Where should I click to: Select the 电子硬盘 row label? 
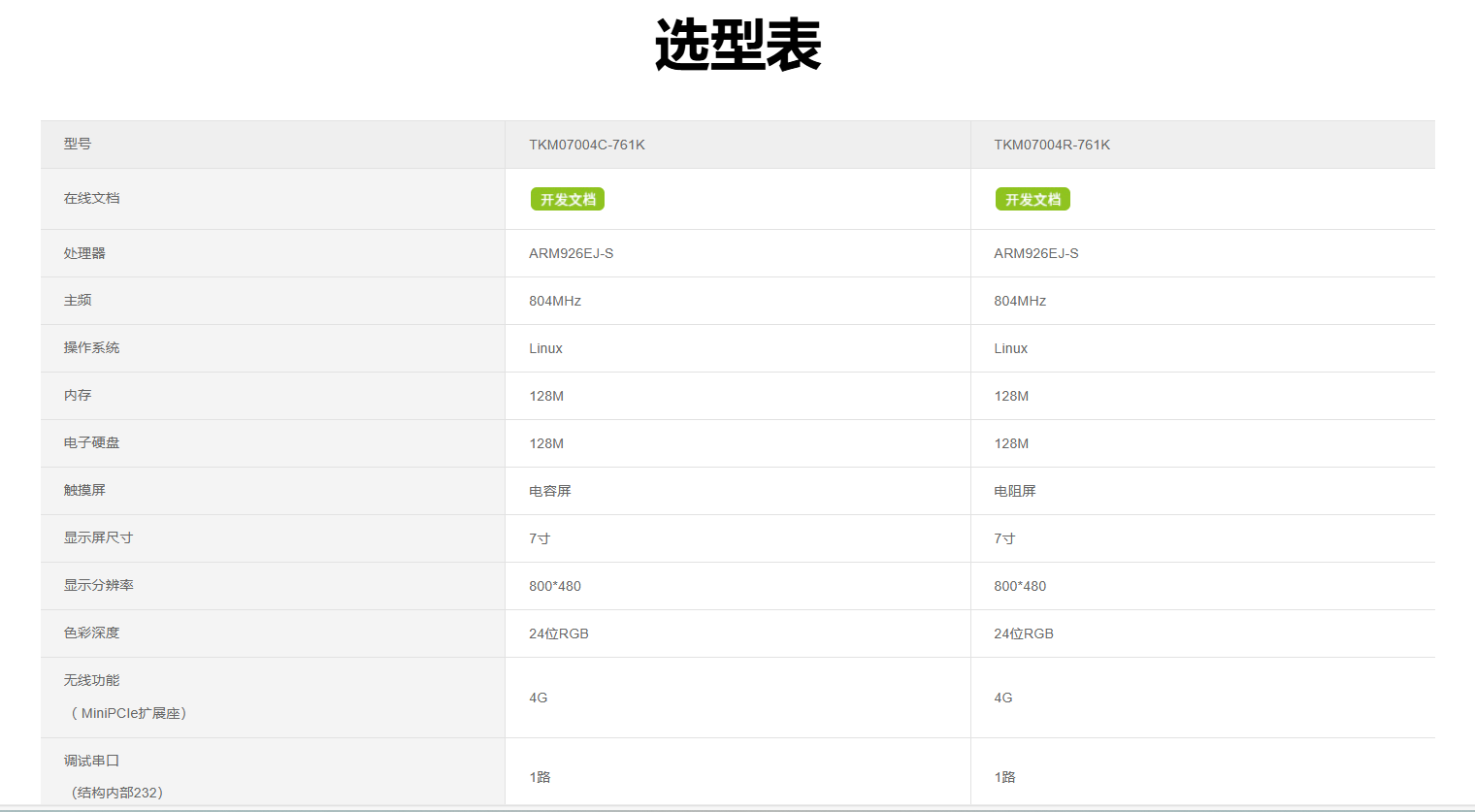click(x=92, y=442)
